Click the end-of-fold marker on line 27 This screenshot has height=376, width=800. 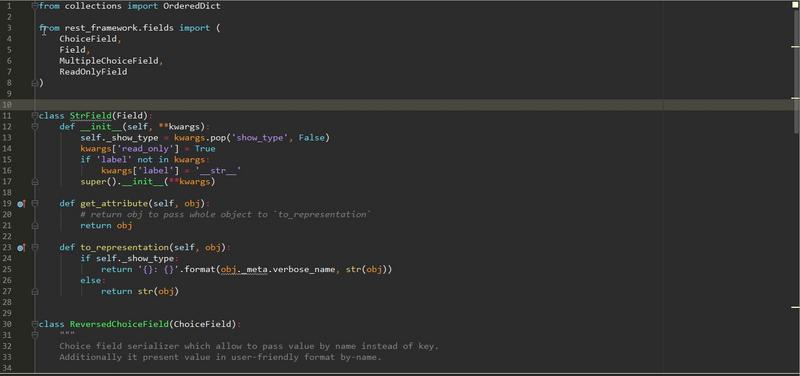(35, 291)
